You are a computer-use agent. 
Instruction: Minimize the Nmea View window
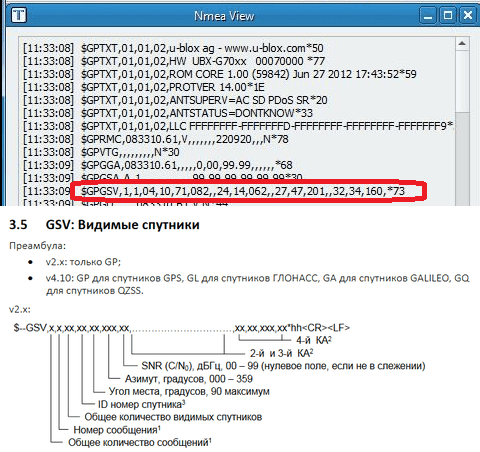click(x=428, y=15)
